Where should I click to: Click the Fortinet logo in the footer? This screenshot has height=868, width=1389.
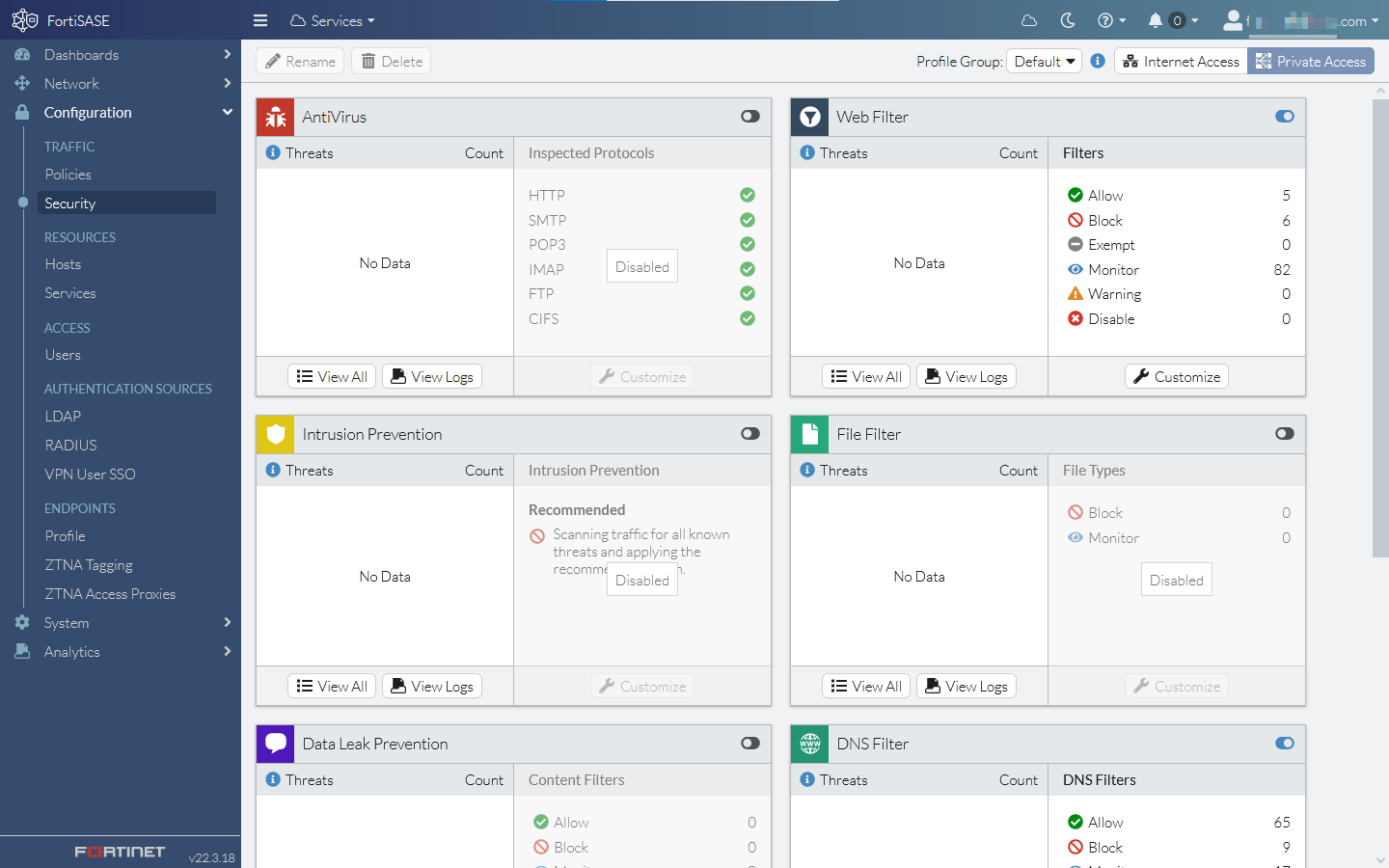(120, 852)
